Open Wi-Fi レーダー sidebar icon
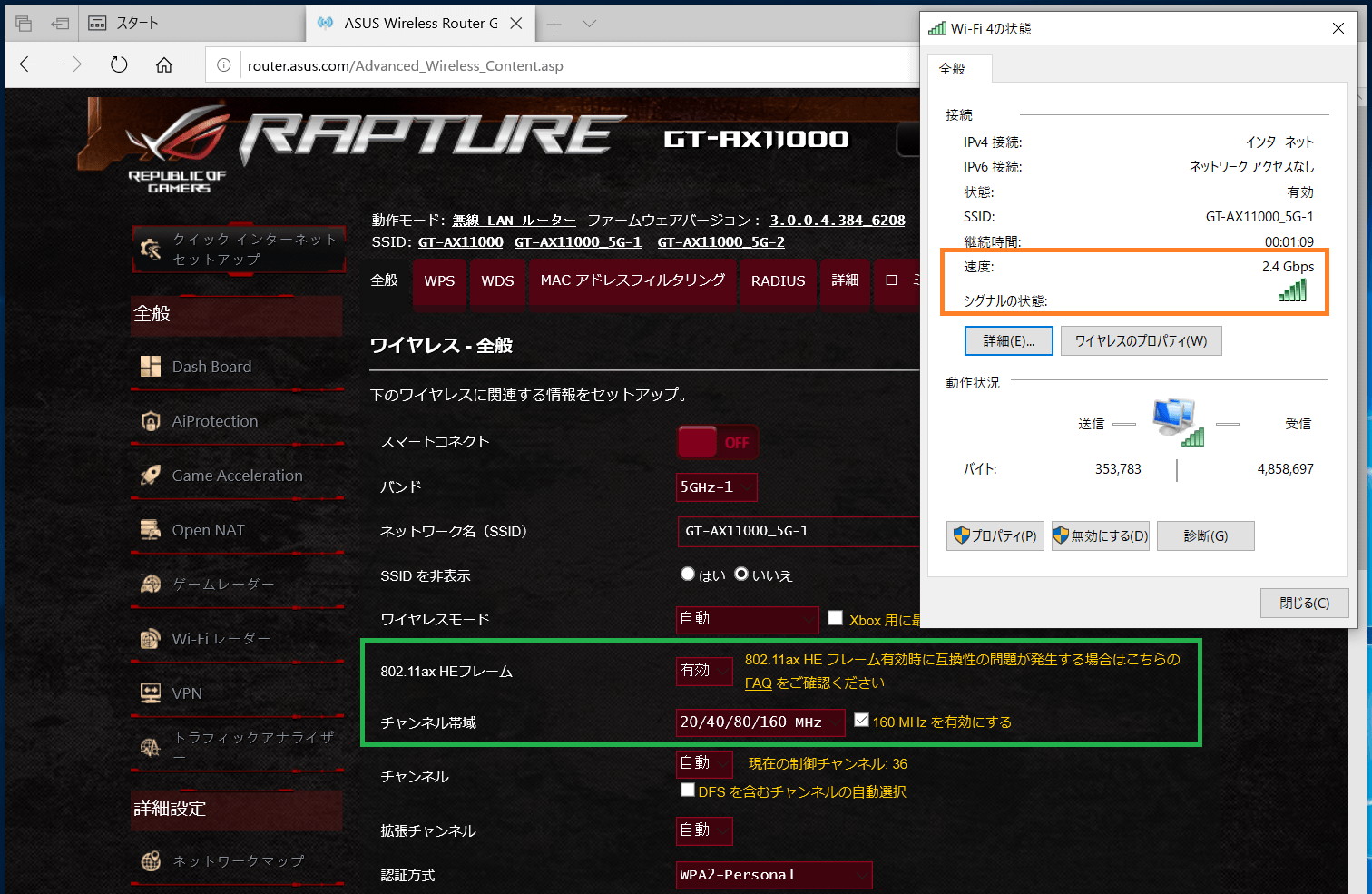Viewport: 1372px width, 894px height. [x=151, y=639]
